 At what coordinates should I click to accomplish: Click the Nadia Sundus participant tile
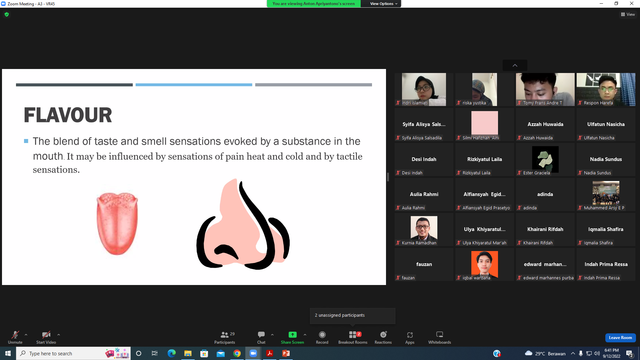pos(606,159)
